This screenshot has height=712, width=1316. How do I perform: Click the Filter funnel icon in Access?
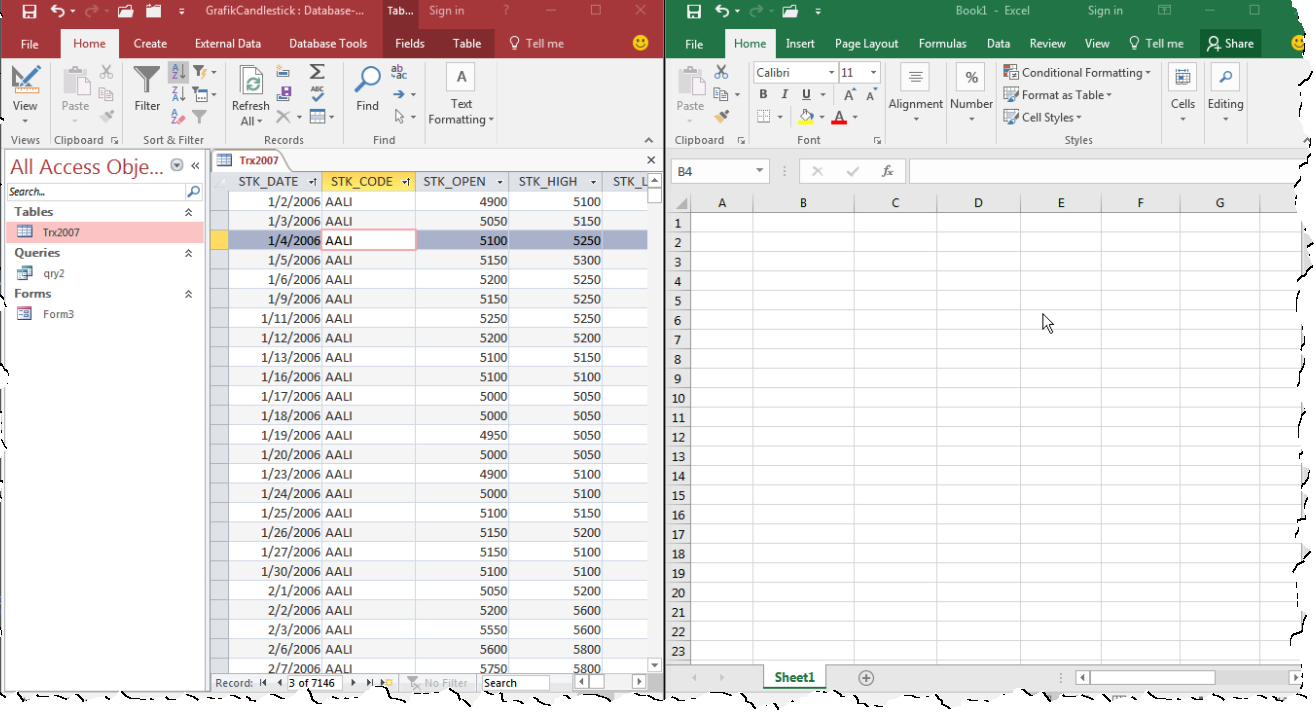pos(147,80)
